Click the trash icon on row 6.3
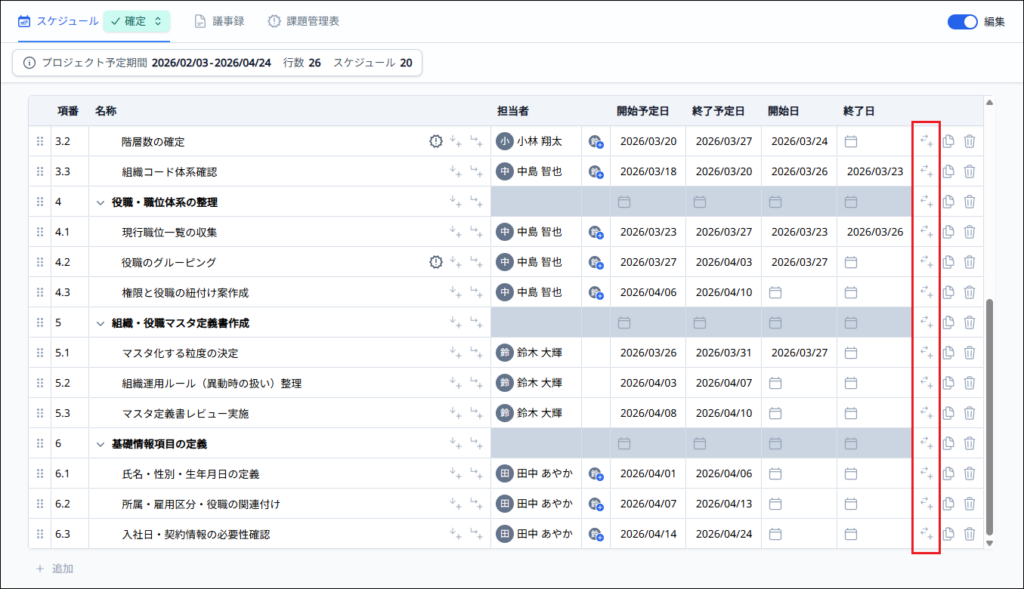 pos(969,534)
